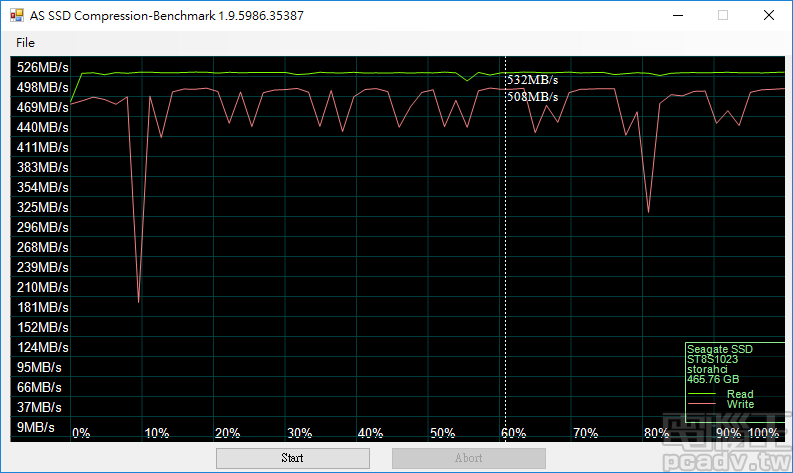
Task: Click the 354MB/s axis label
Action: coord(42,187)
